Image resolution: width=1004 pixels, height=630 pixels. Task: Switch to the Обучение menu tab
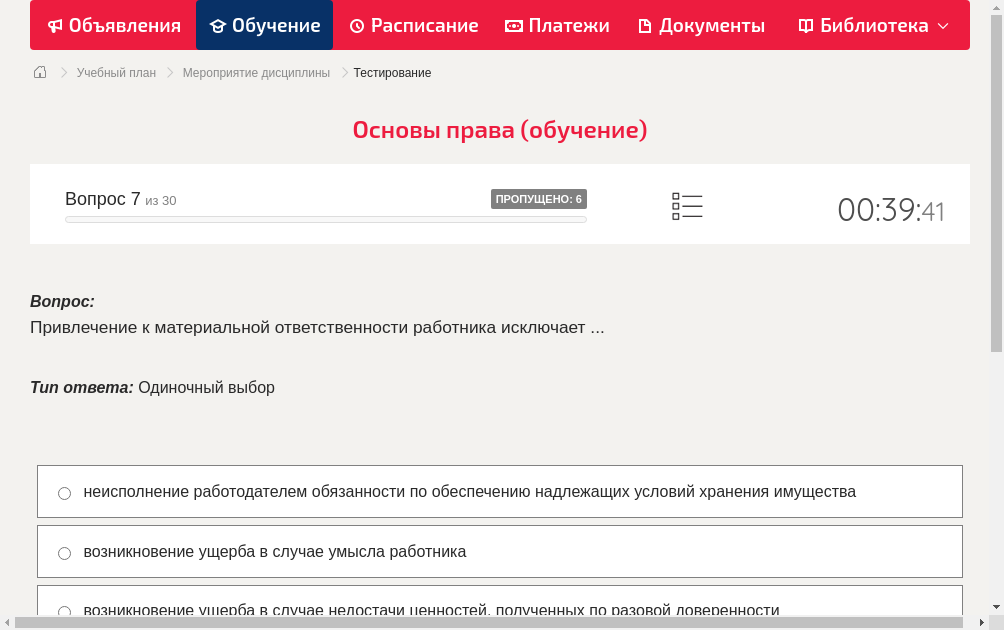point(264,25)
